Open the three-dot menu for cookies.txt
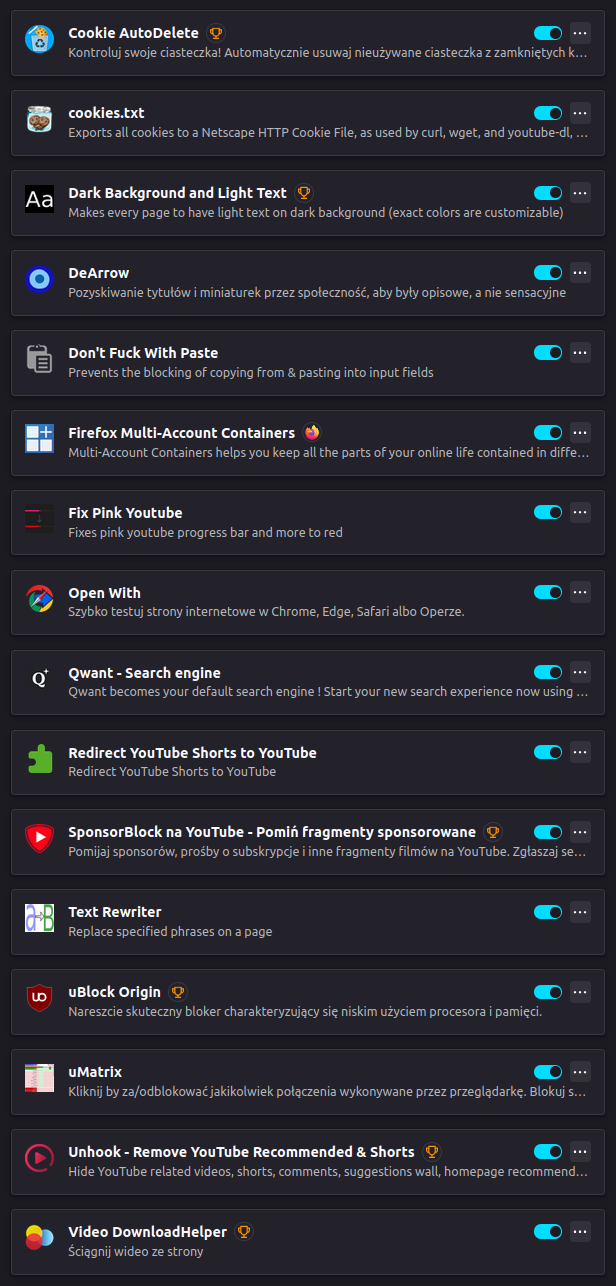Viewport: 616px width, 1286px height. click(580, 113)
